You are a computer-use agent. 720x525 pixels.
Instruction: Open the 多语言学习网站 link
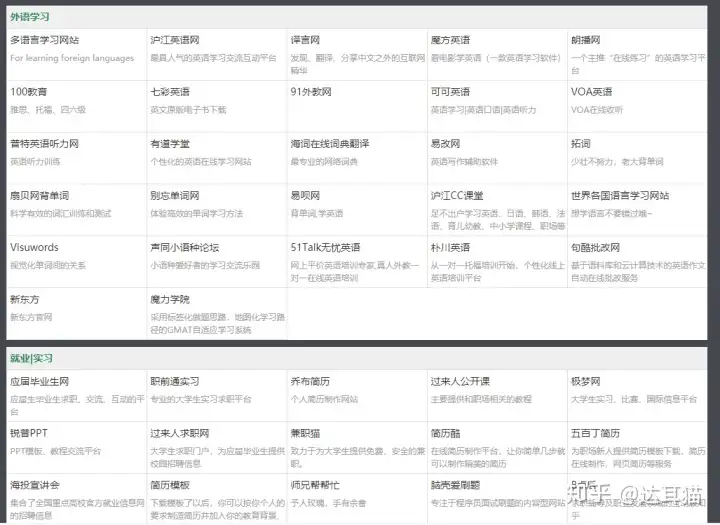(x=45, y=40)
